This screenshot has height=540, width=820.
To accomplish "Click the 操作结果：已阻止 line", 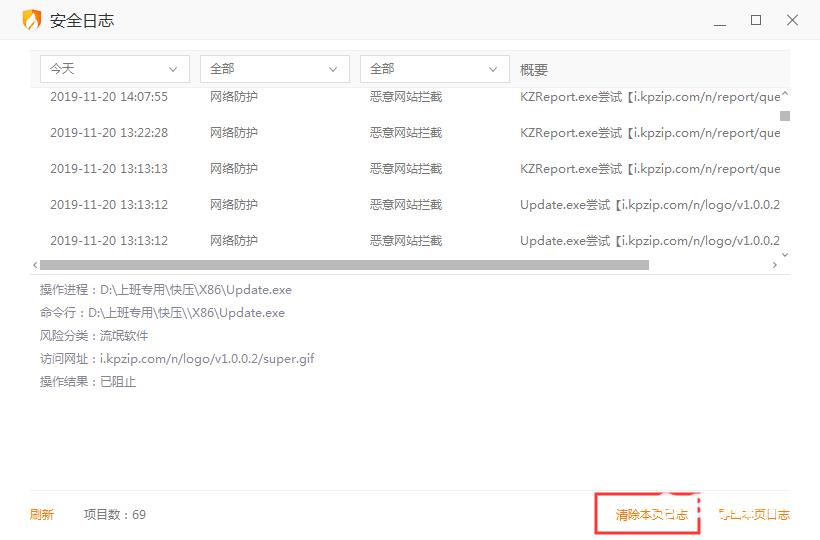I will 88,382.
